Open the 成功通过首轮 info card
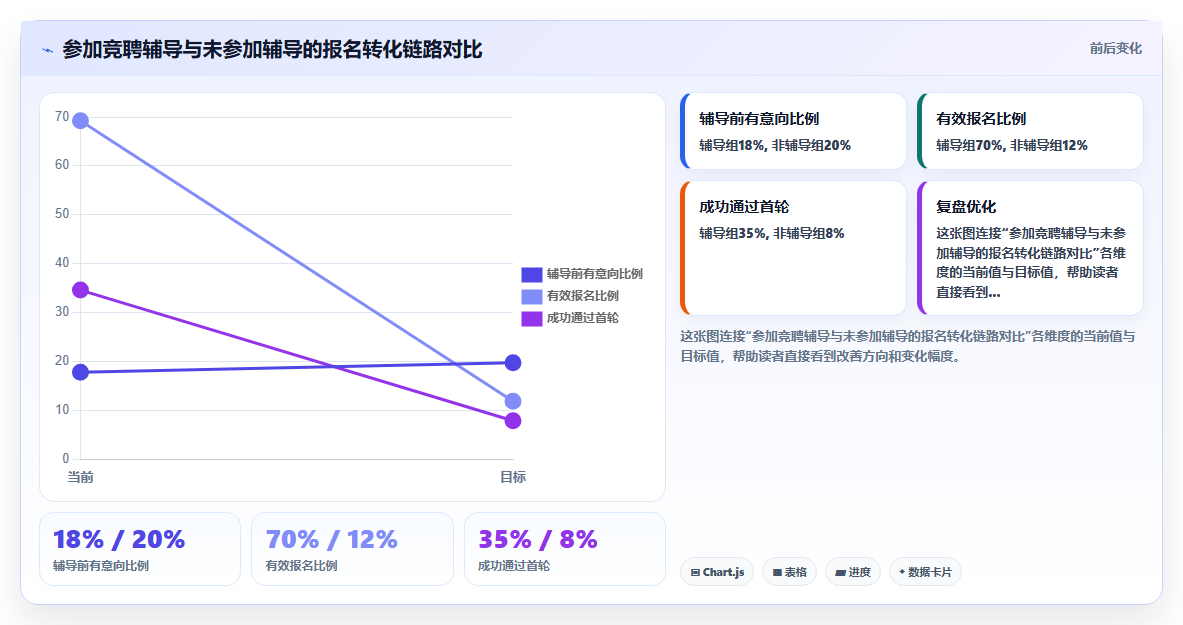 pos(793,248)
